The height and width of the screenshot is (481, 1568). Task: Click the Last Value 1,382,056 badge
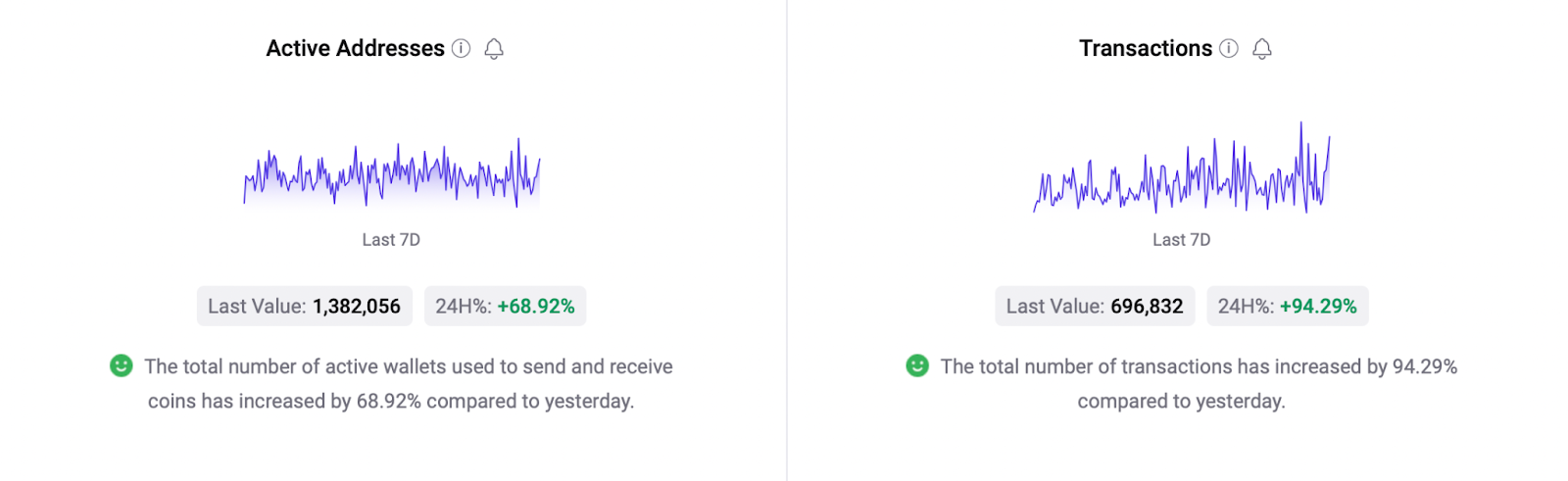[305, 306]
